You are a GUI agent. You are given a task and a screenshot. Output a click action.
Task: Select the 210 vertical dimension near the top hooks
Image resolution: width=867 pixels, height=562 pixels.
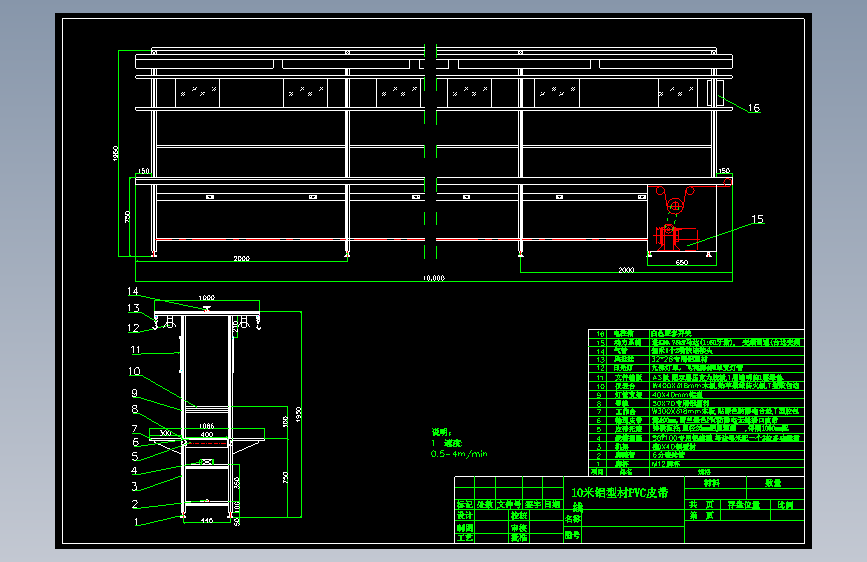pyautogui.click(x=236, y=327)
